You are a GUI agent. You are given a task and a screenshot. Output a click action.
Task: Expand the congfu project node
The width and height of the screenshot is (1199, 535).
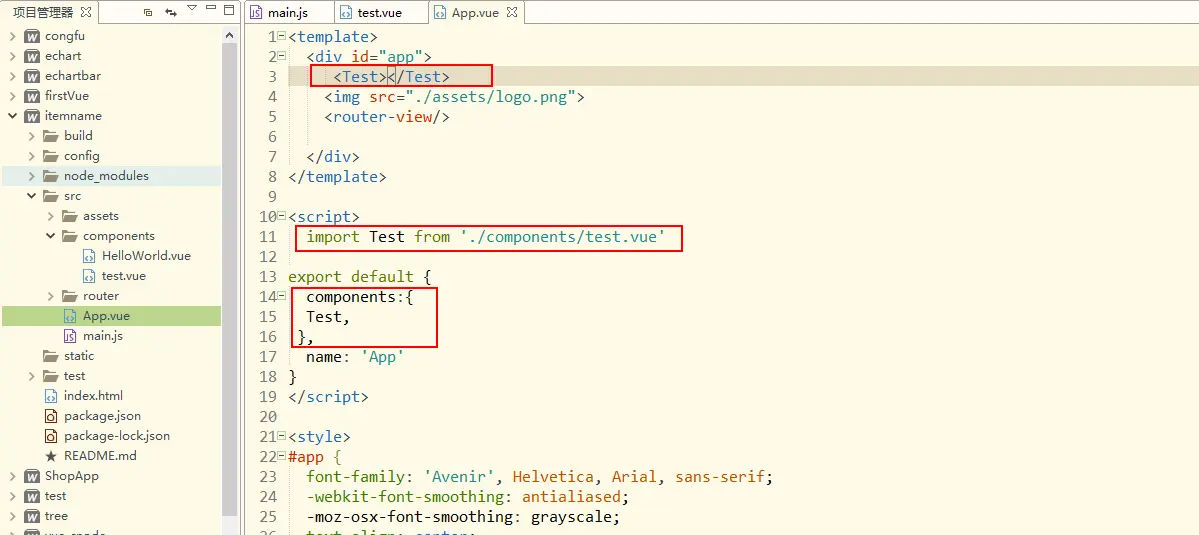tap(12, 36)
